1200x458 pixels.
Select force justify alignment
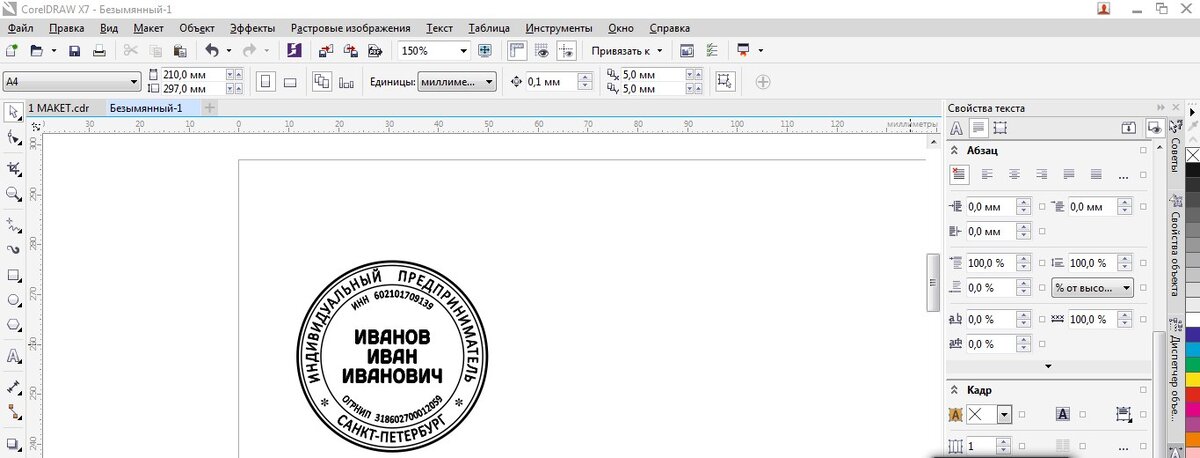(1096, 174)
